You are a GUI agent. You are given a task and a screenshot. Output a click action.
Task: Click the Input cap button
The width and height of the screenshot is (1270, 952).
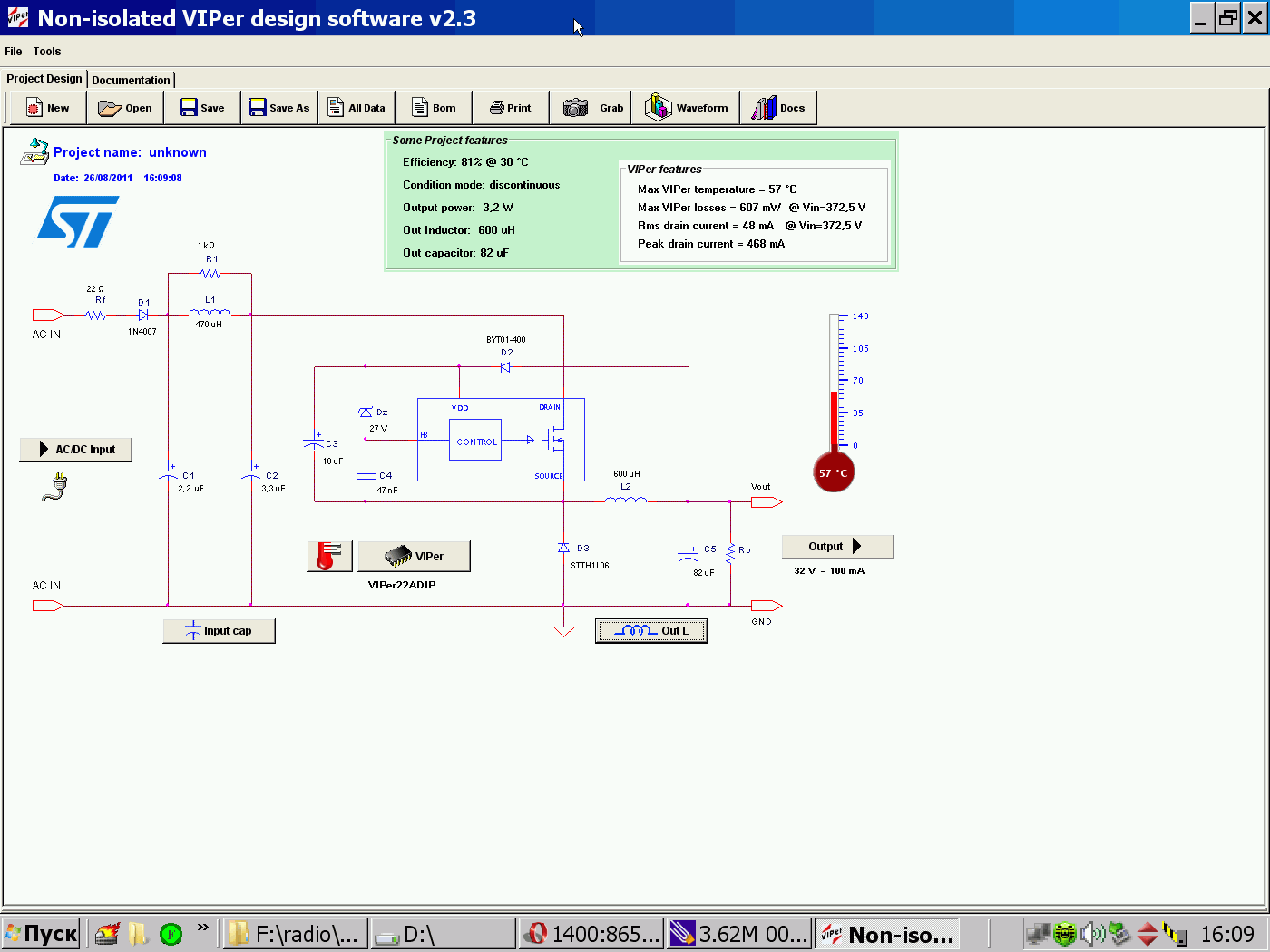click(219, 631)
